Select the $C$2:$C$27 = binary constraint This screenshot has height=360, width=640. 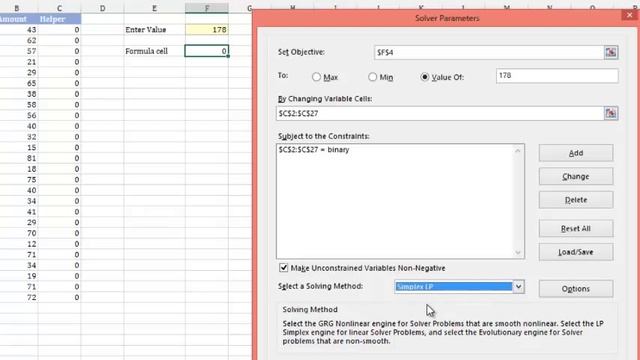313,150
